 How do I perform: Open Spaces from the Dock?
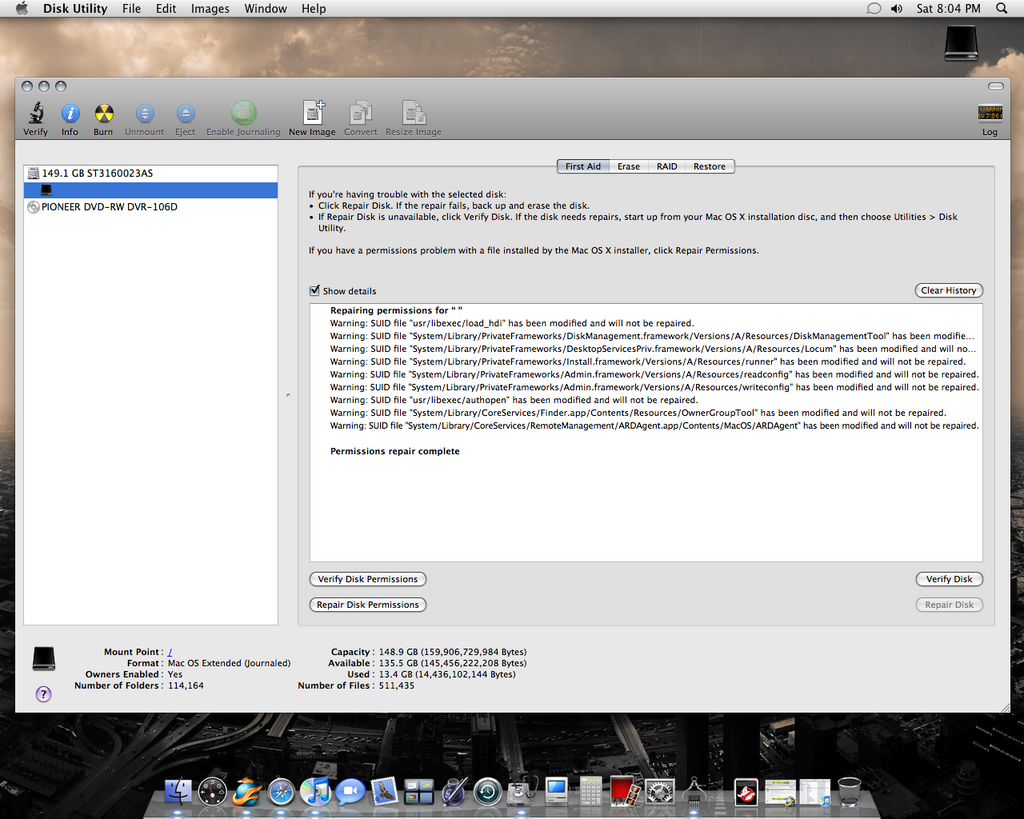[x=419, y=792]
